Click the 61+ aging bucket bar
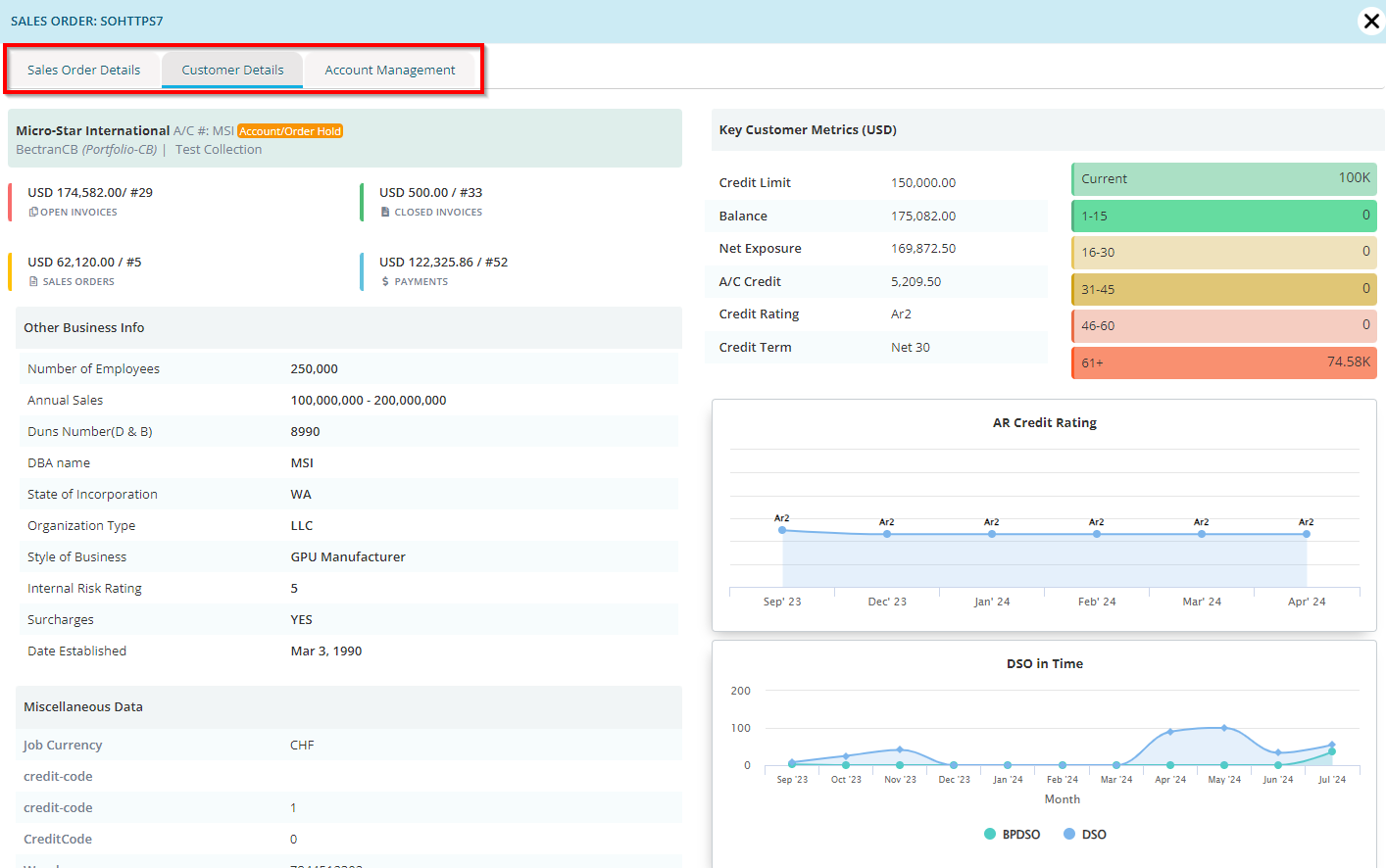1386x868 pixels. pos(1224,362)
